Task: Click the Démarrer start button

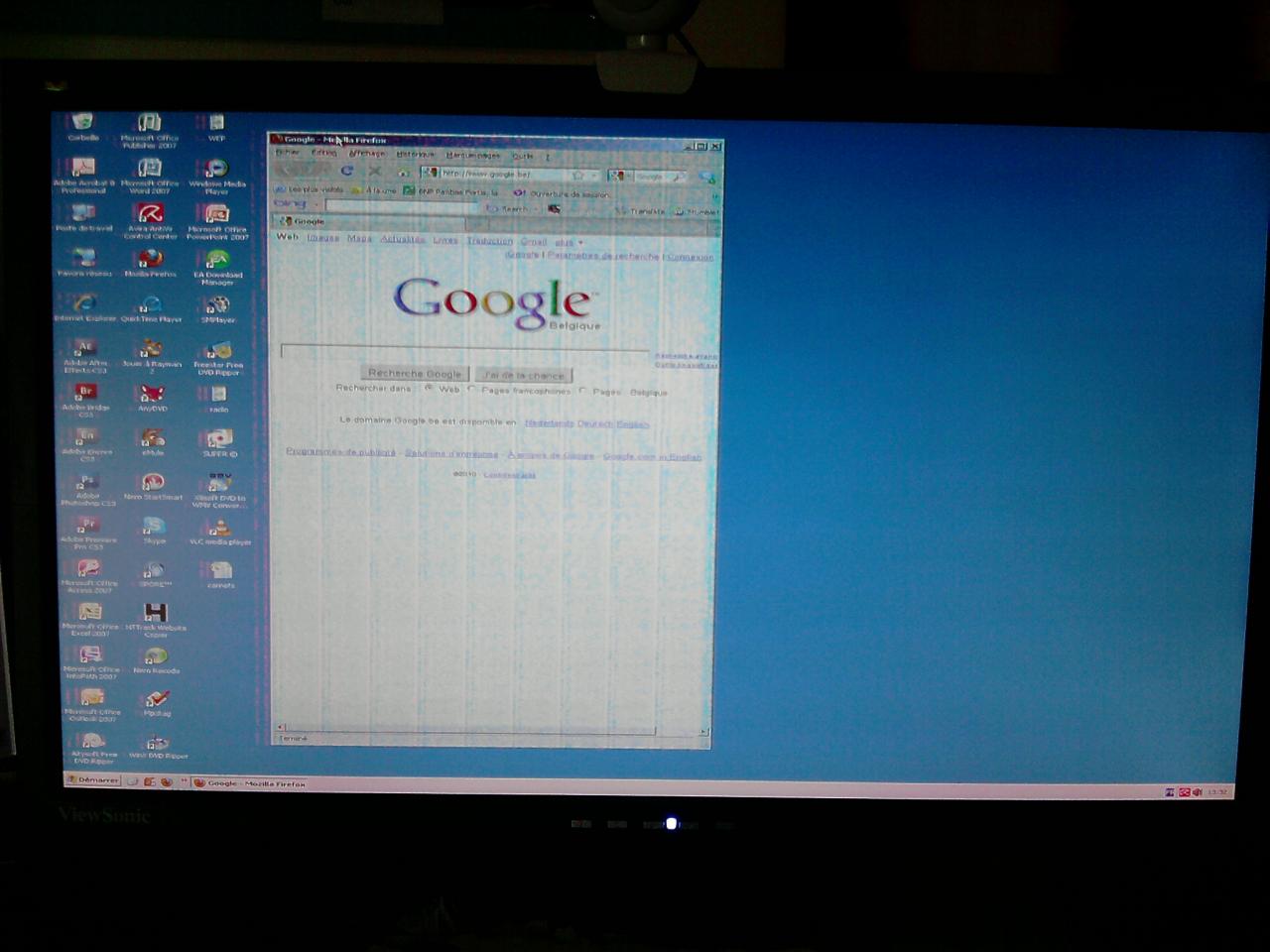Action: click(92, 780)
